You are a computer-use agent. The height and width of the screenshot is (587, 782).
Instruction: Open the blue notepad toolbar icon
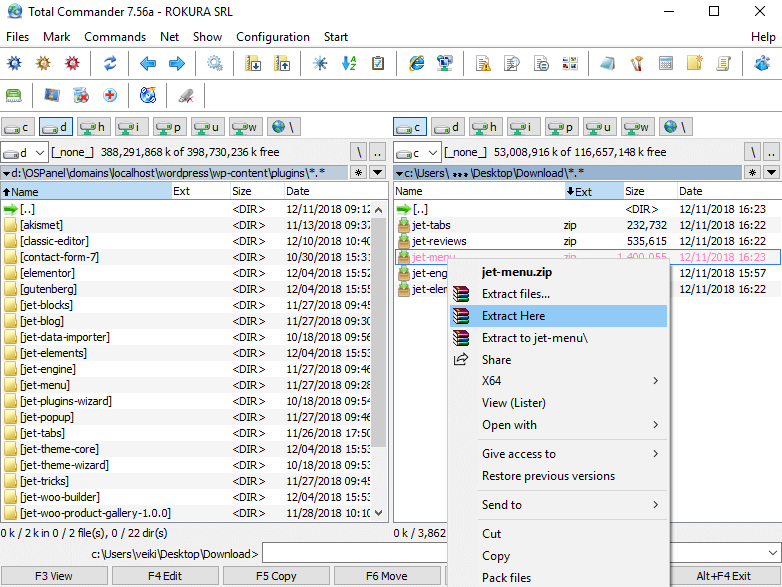pos(607,63)
